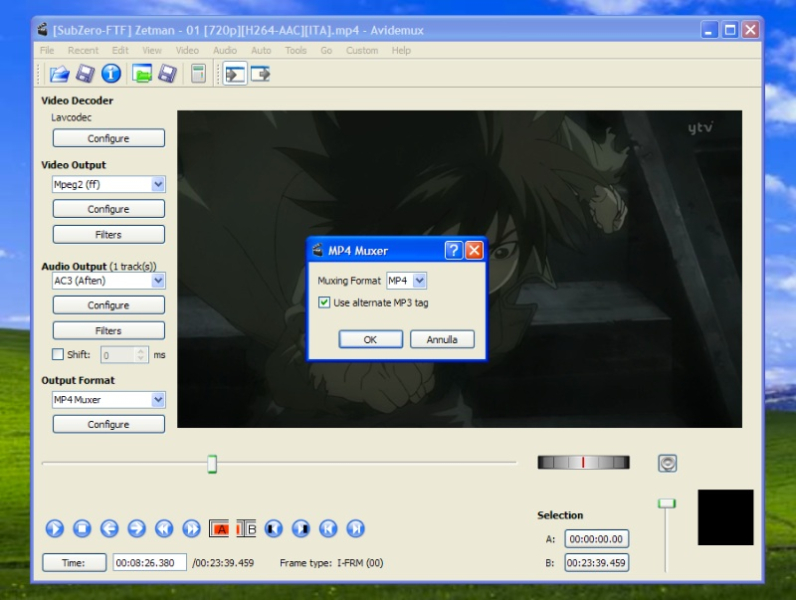Uncheck Use alternate MP3 tag
Screen dimensions: 796x600
pos(325,303)
